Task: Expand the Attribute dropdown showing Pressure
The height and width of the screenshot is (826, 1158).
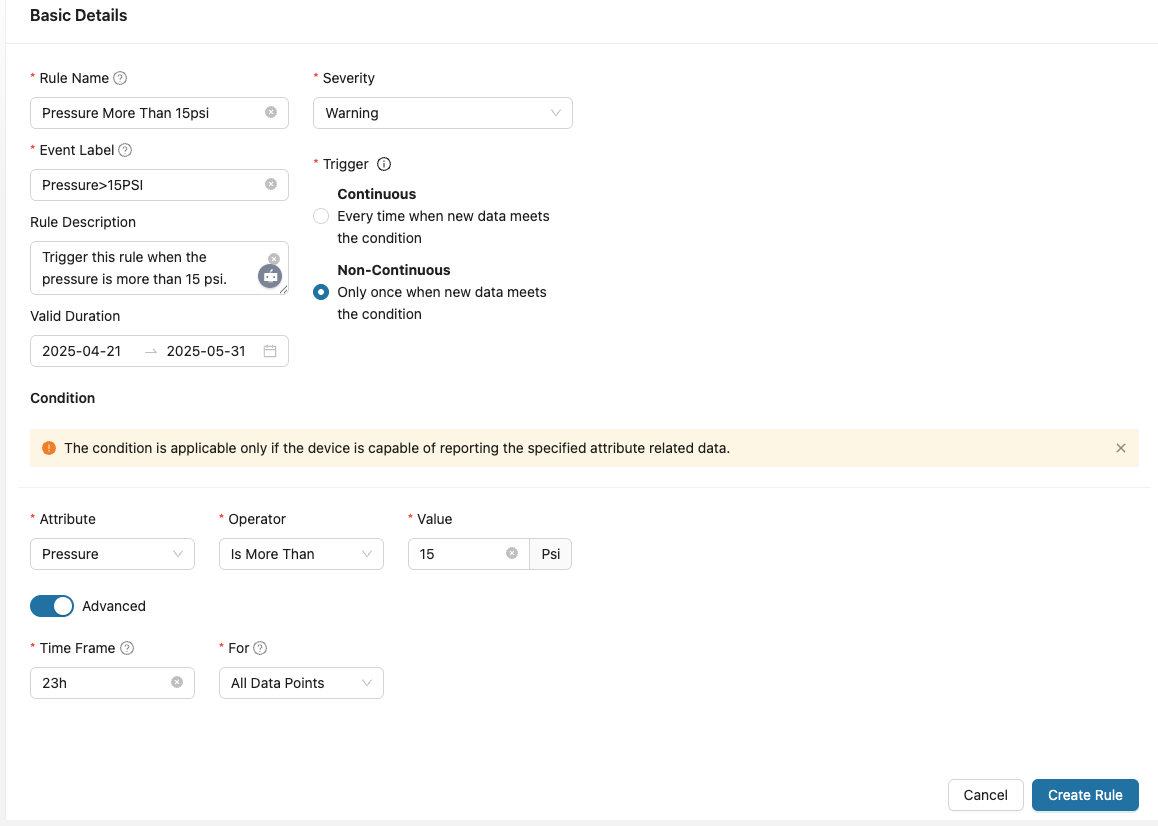Action: (112, 554)
